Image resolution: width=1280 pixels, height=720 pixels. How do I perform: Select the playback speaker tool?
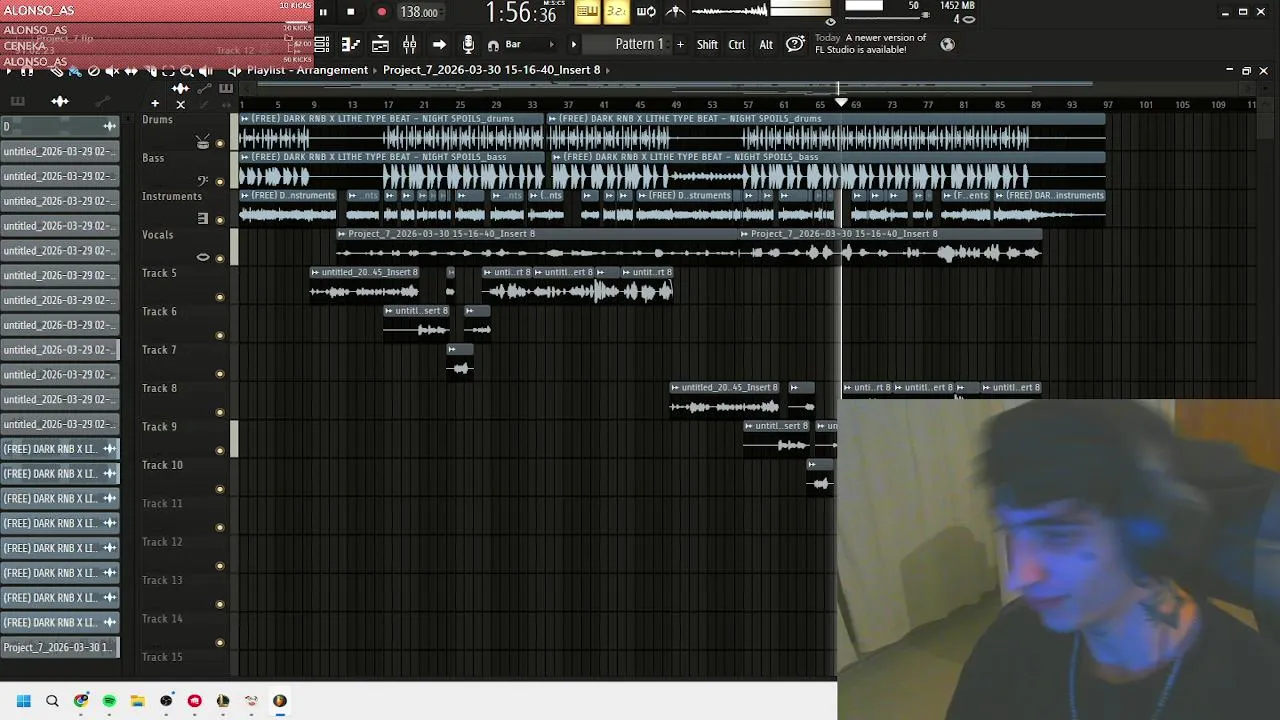tap(206, 71)
